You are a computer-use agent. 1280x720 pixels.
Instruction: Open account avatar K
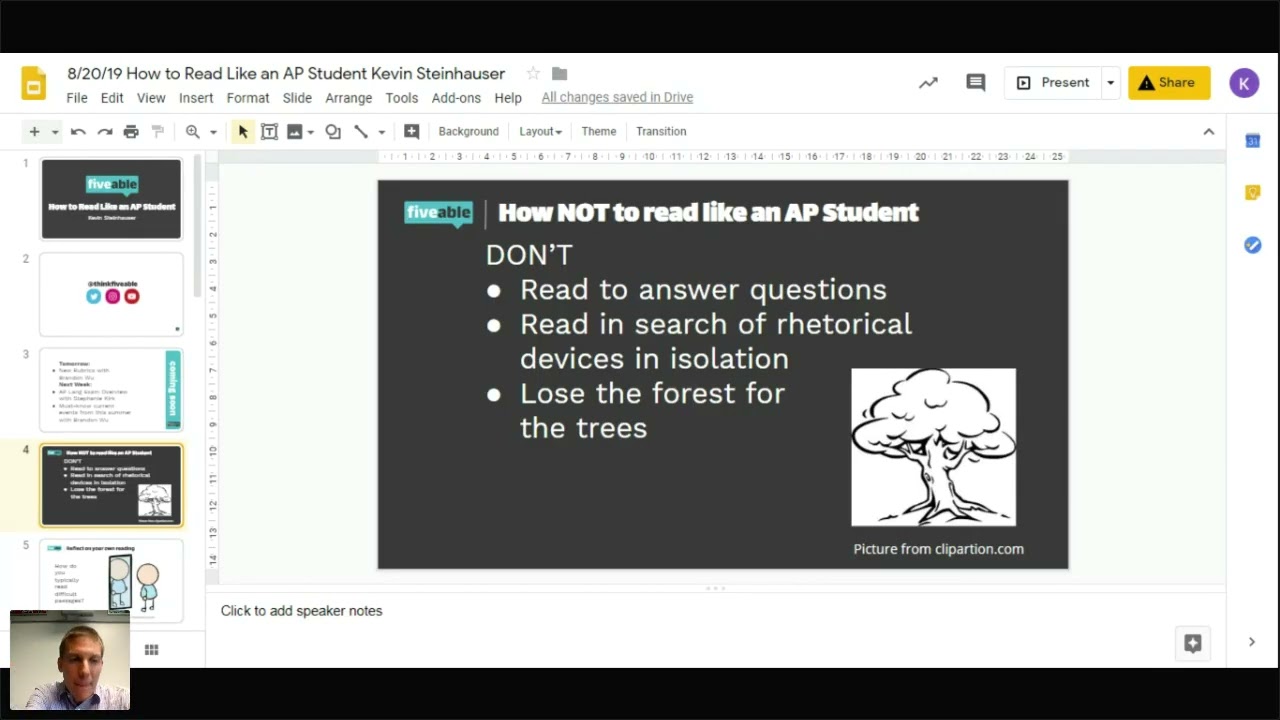pos(1244,83)
